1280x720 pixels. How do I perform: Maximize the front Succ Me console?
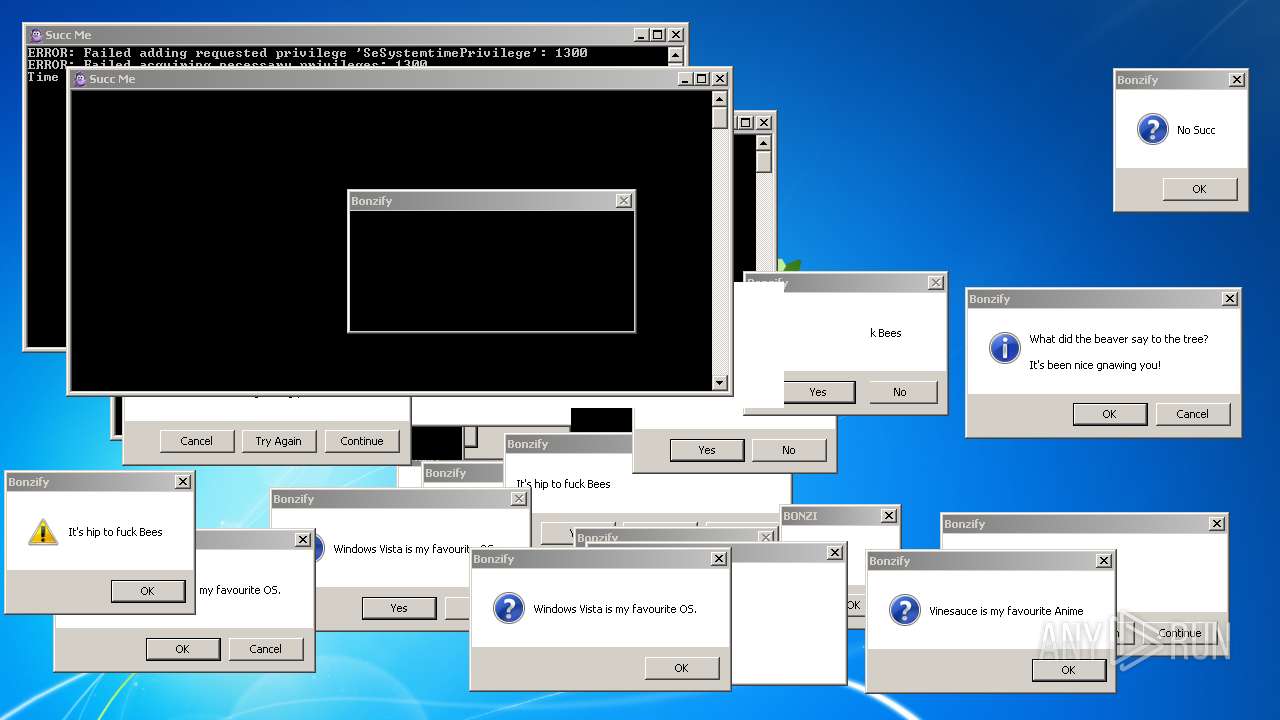coord(702,79)
